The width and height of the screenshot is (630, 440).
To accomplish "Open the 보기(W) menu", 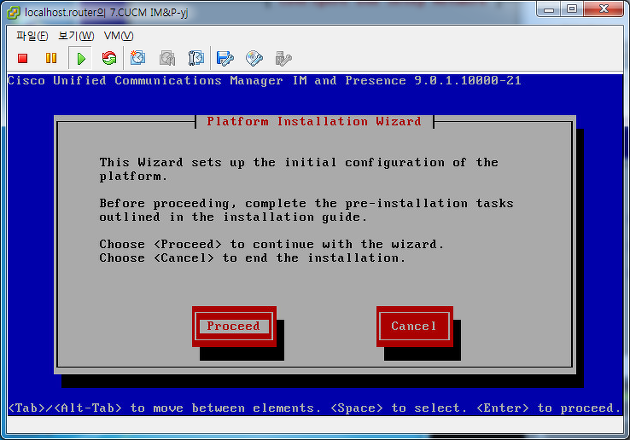I will pos(76,36).
